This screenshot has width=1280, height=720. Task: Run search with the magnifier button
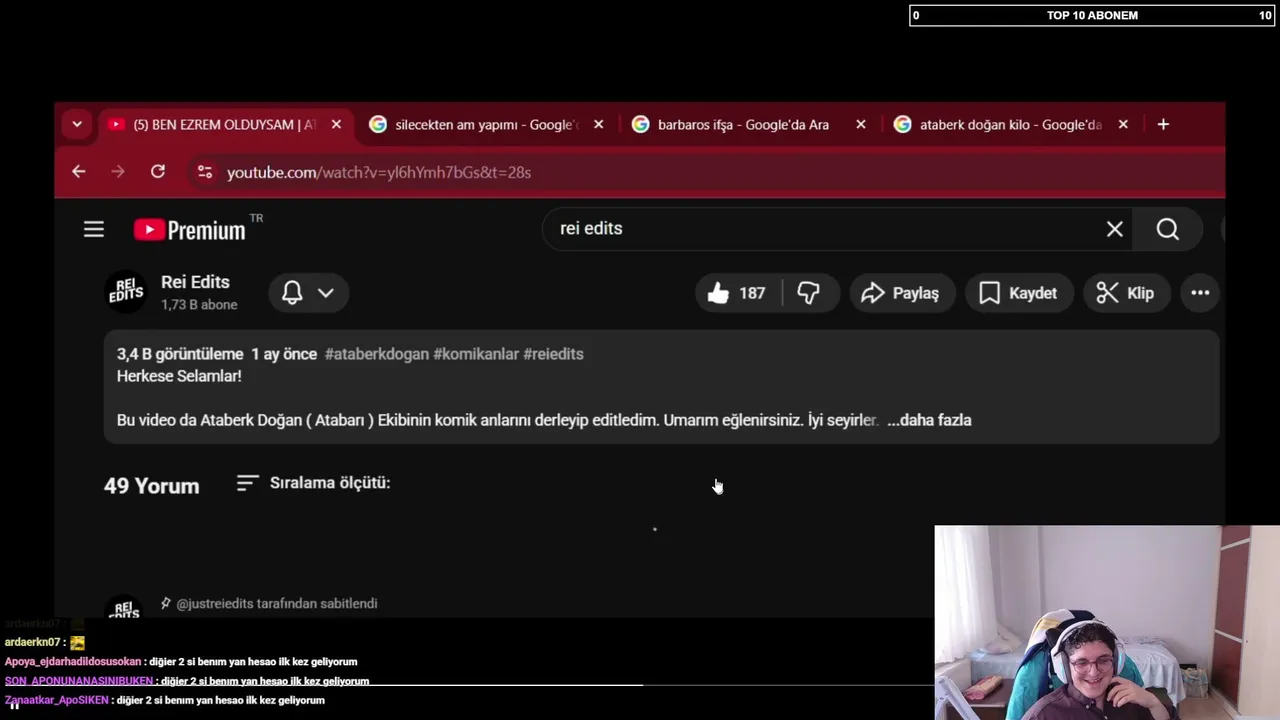coord(1168,229)
